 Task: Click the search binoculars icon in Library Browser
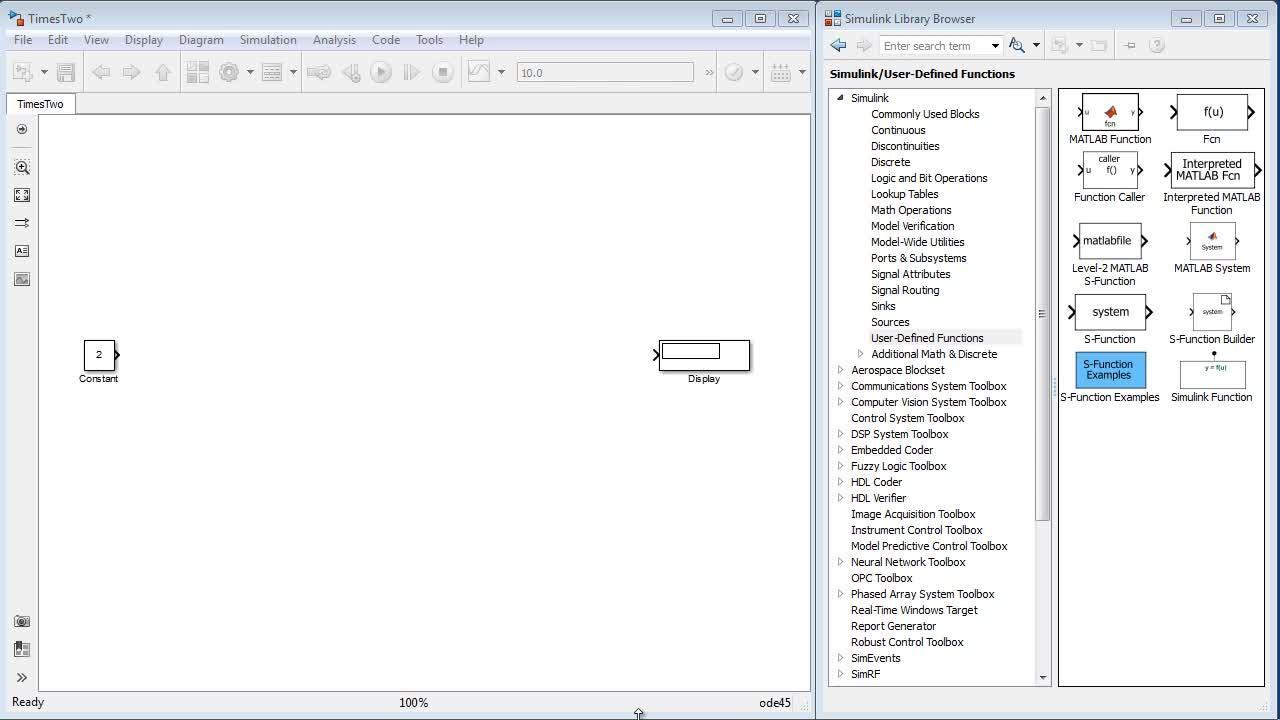[1017, 45]
